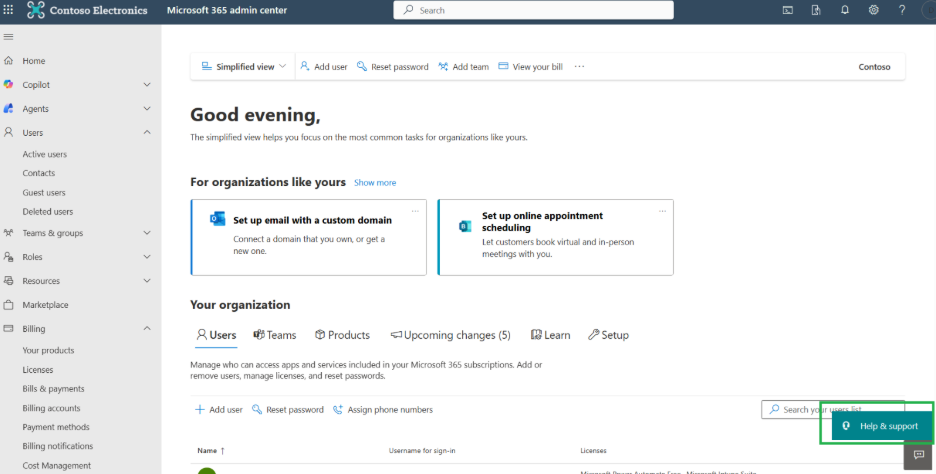Click Assign phone numbers

point(383,410)
